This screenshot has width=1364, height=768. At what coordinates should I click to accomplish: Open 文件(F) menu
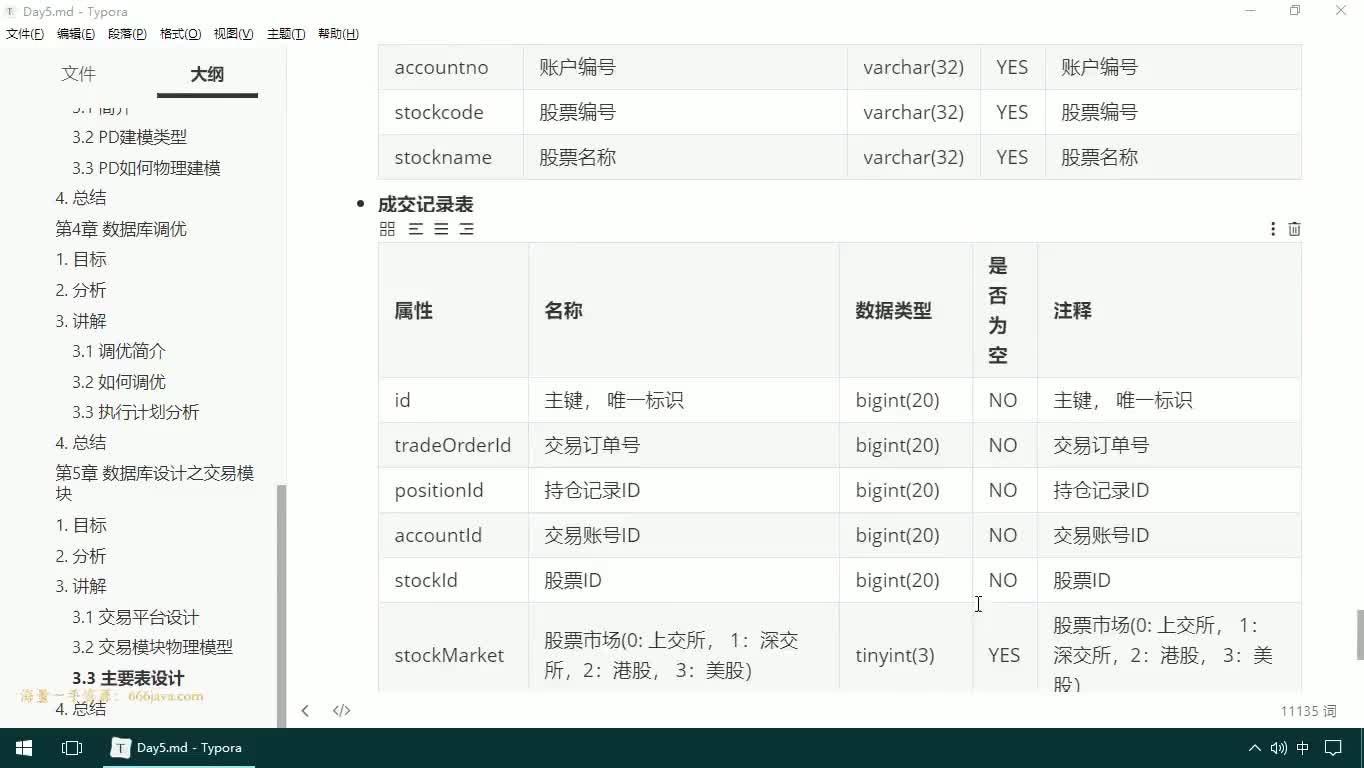25,34
